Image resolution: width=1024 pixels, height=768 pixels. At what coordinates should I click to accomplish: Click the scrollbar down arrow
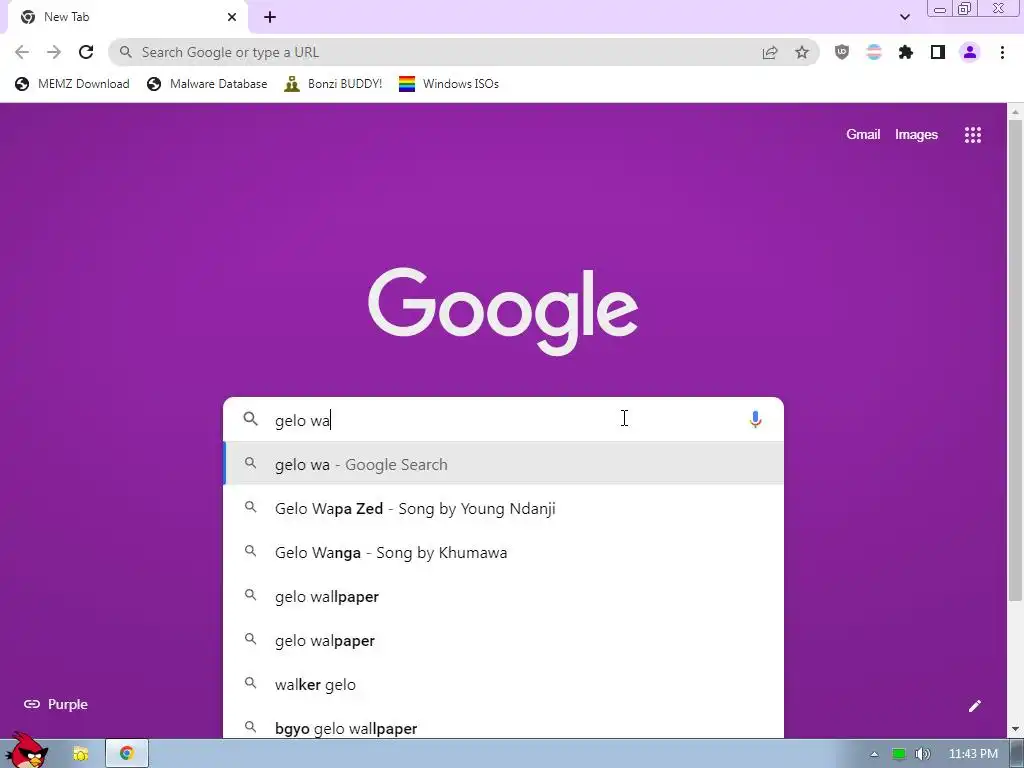(x=1015, y=729)
